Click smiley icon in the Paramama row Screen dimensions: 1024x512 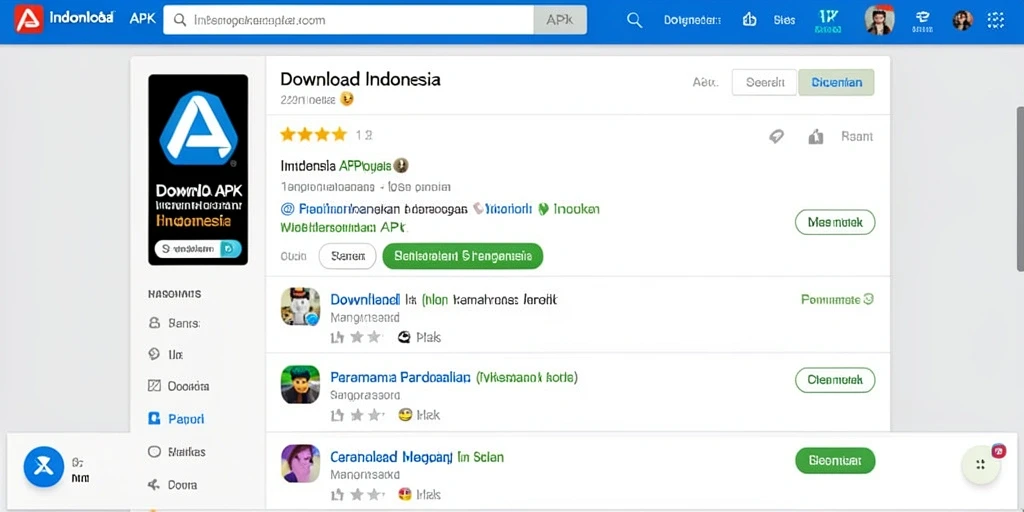point(405,415)
